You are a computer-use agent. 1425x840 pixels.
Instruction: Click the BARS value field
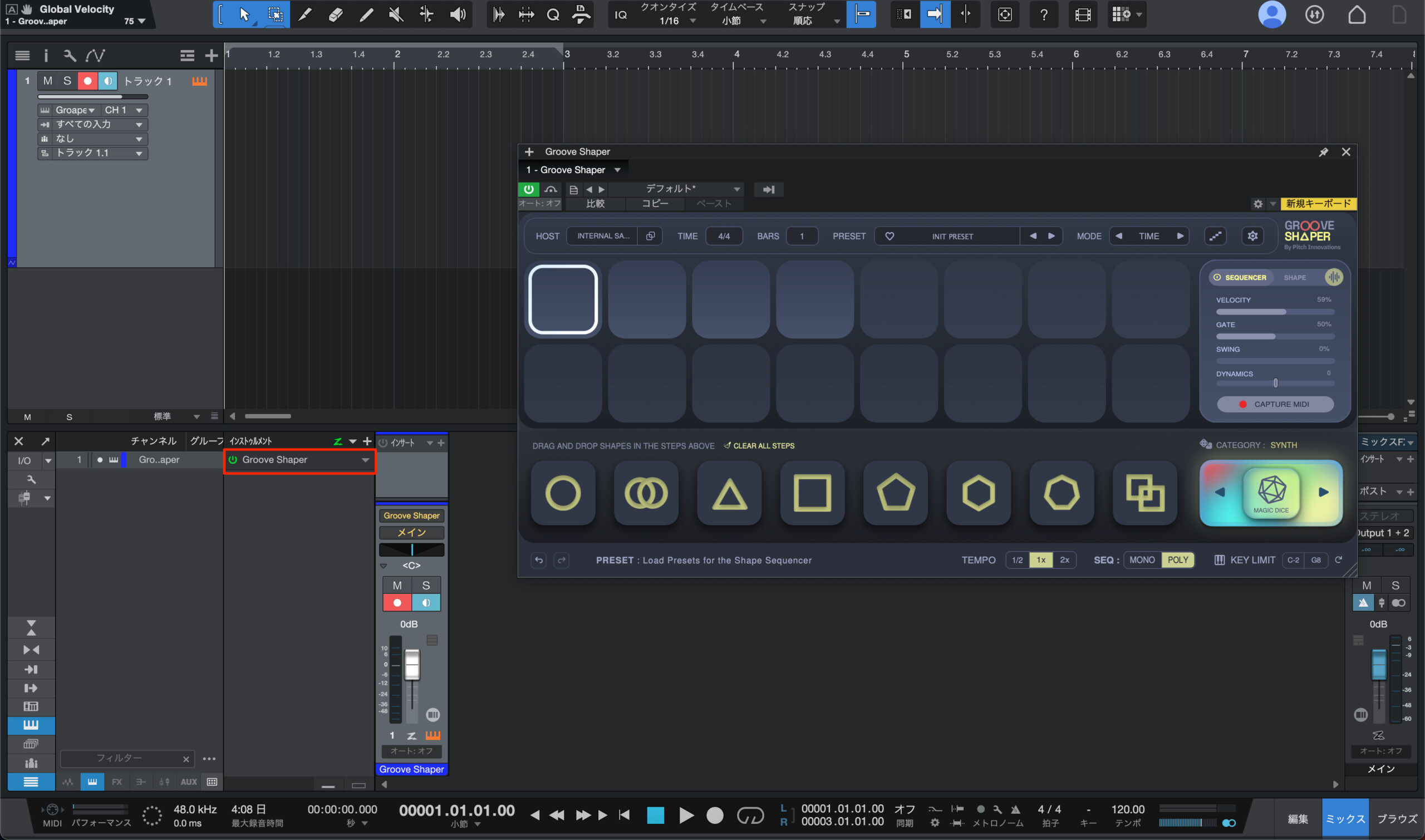pos(802,236)
